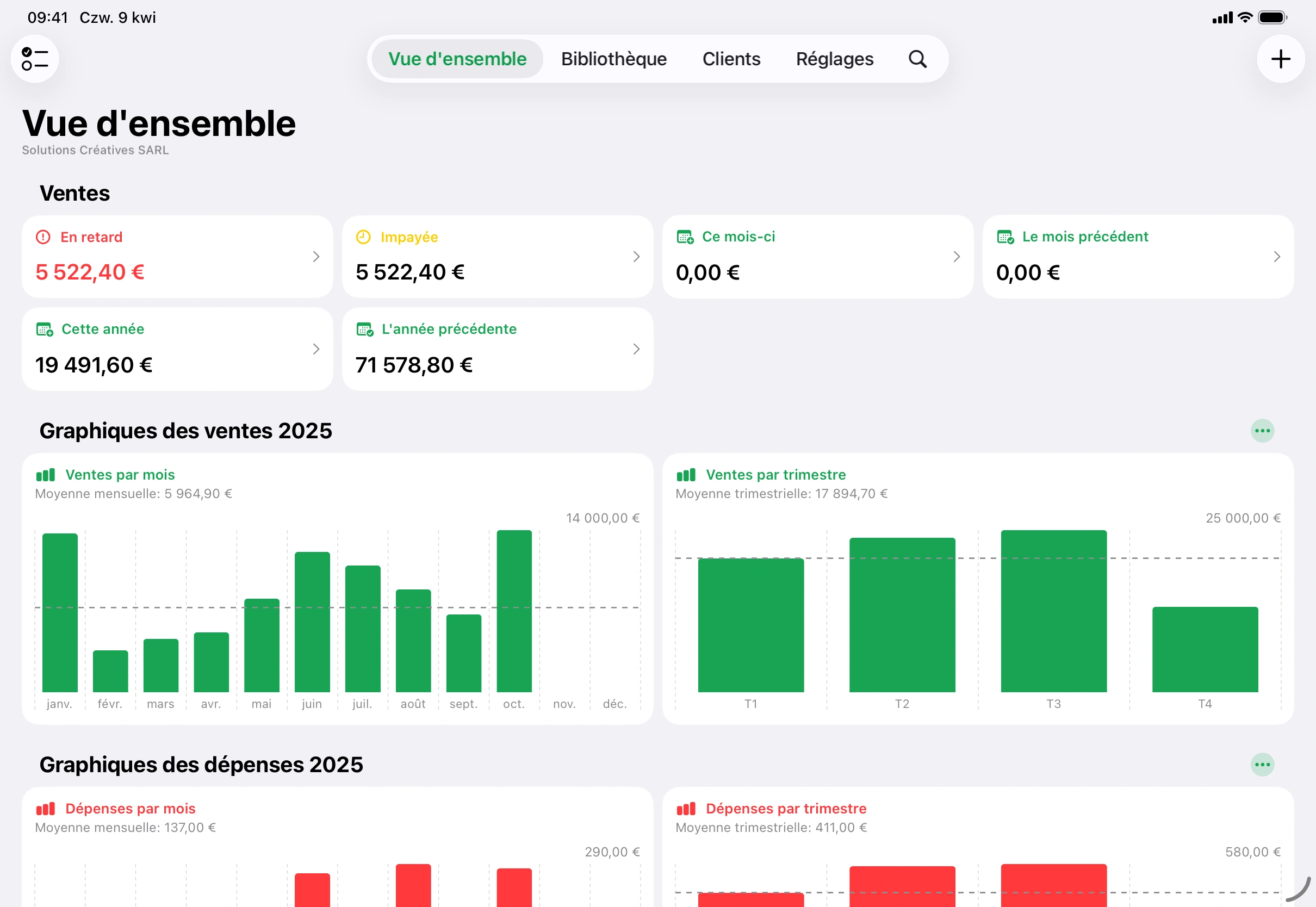Open the Impayée card details chevron
The width and height of the screenshot is (1316, 907).
coord(636,256)
